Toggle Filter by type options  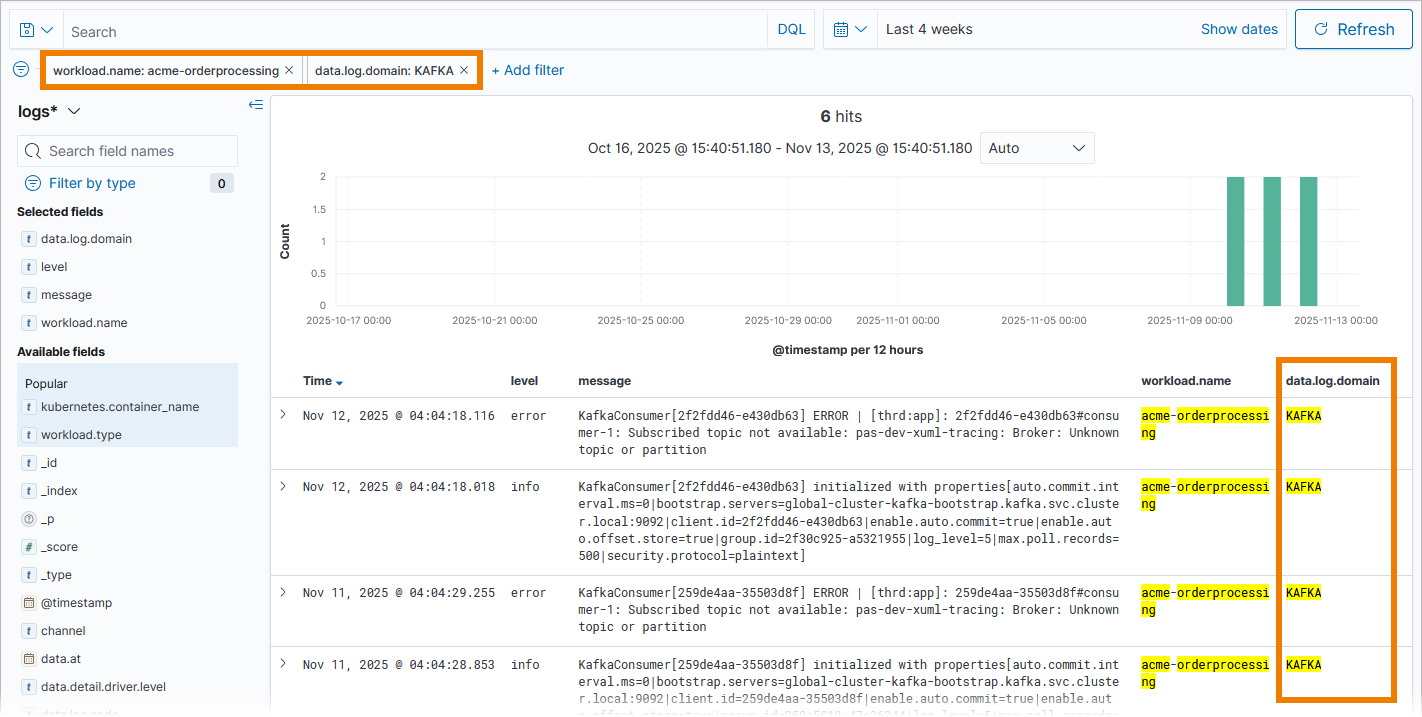(x=91, y=183)
